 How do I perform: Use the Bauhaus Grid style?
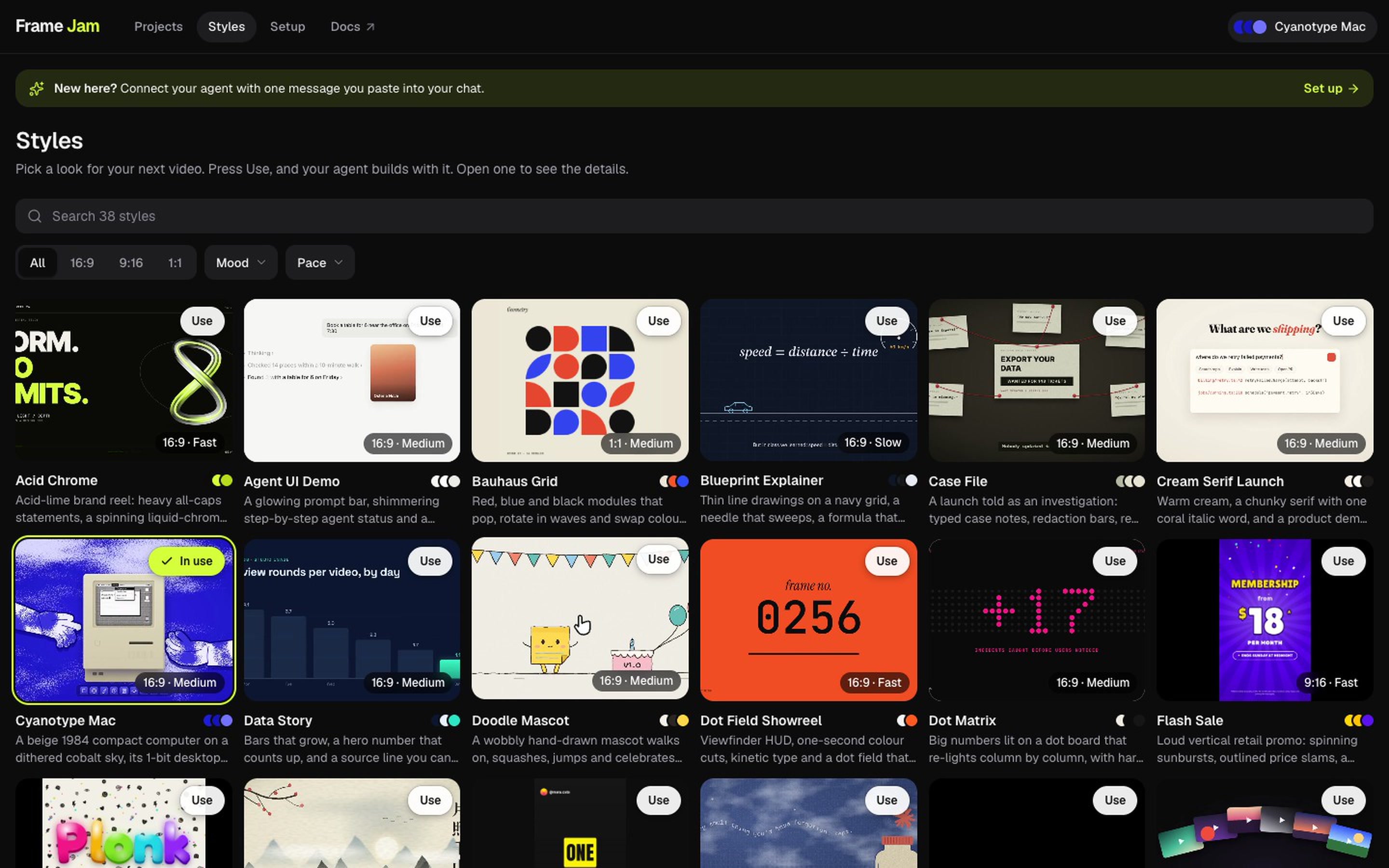coord(658,321)
